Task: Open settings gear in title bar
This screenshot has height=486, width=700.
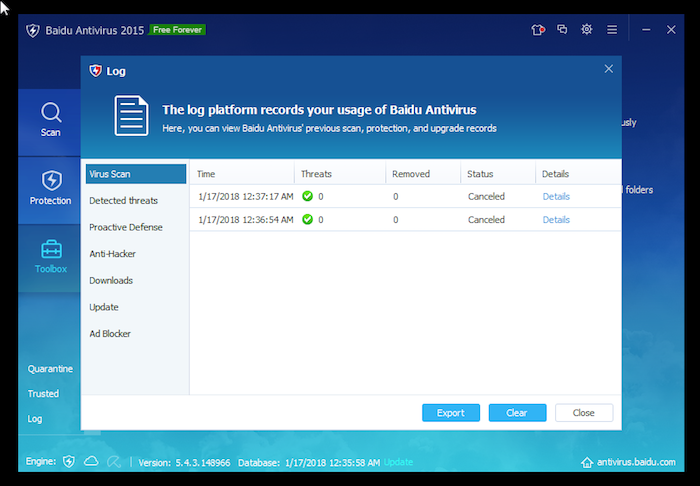Action: [587, 29]
